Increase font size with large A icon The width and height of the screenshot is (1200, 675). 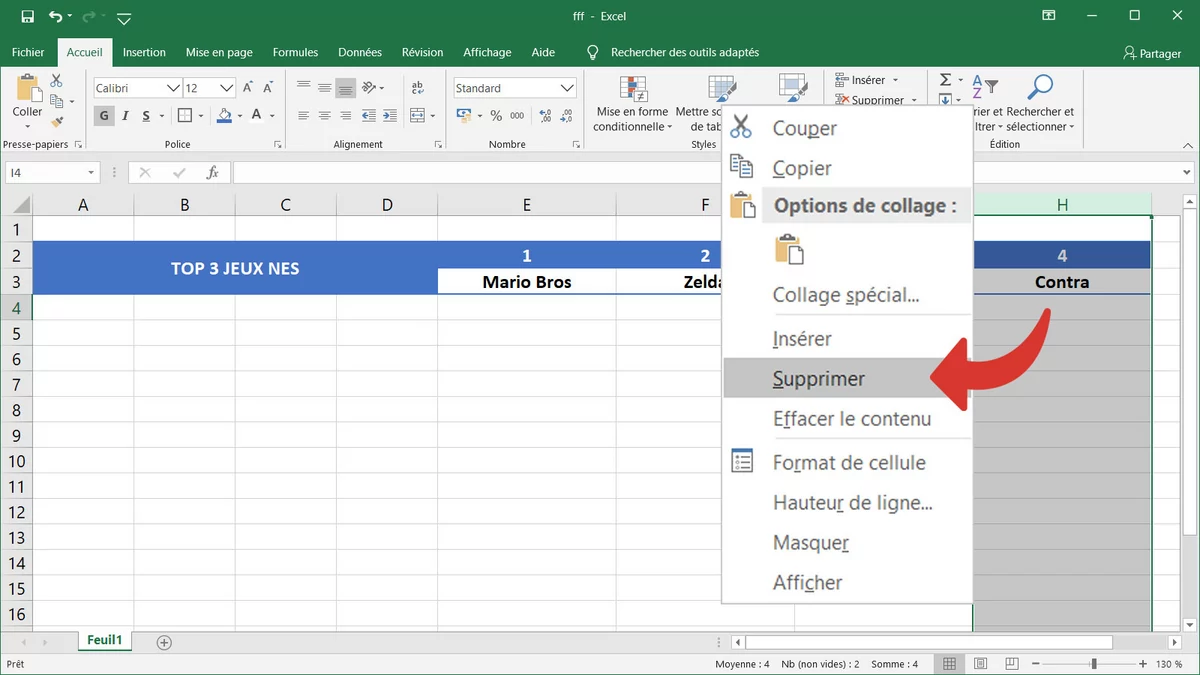(249, 88)
